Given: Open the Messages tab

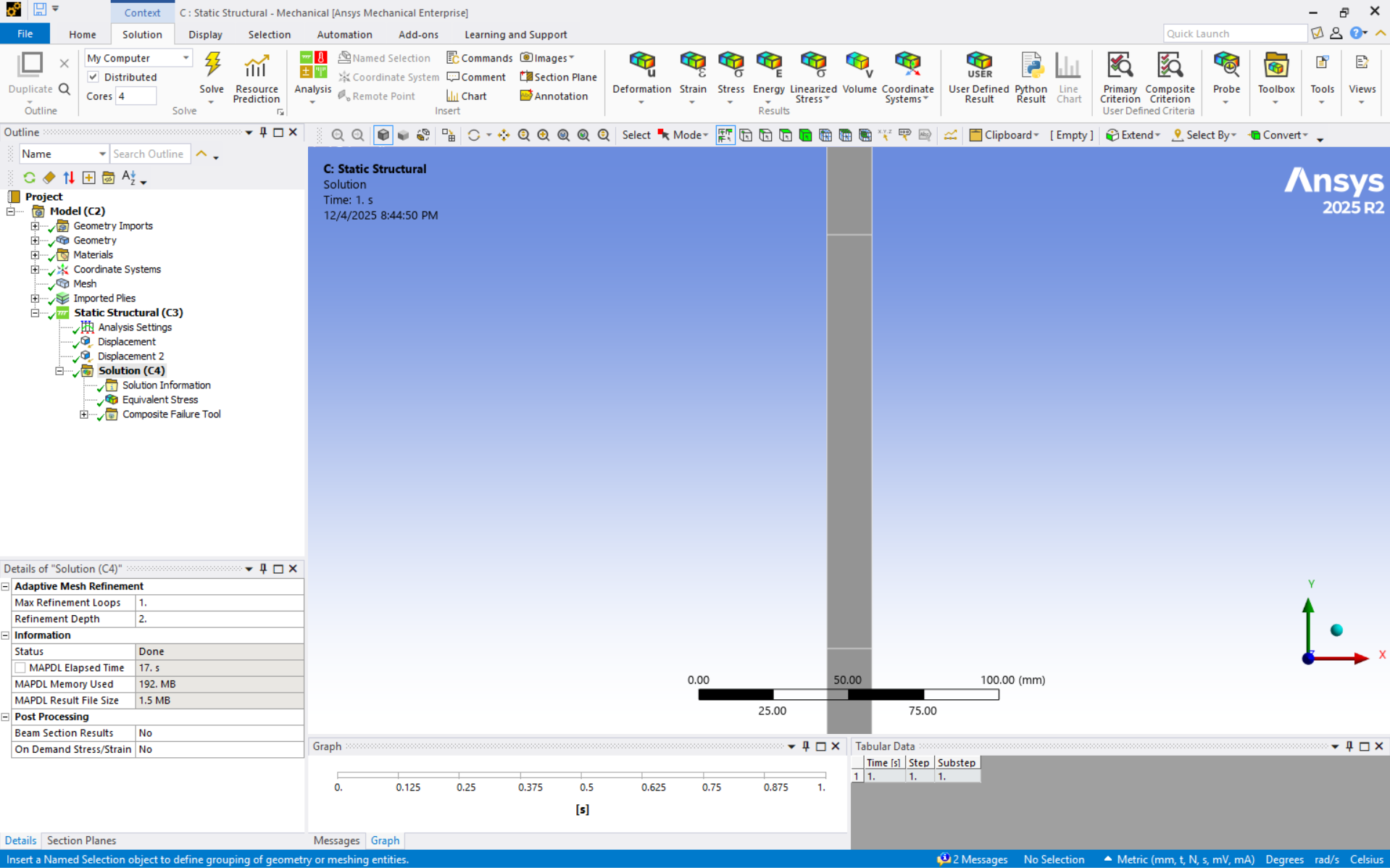Looking at the screenshot, I should coord(336,840).
